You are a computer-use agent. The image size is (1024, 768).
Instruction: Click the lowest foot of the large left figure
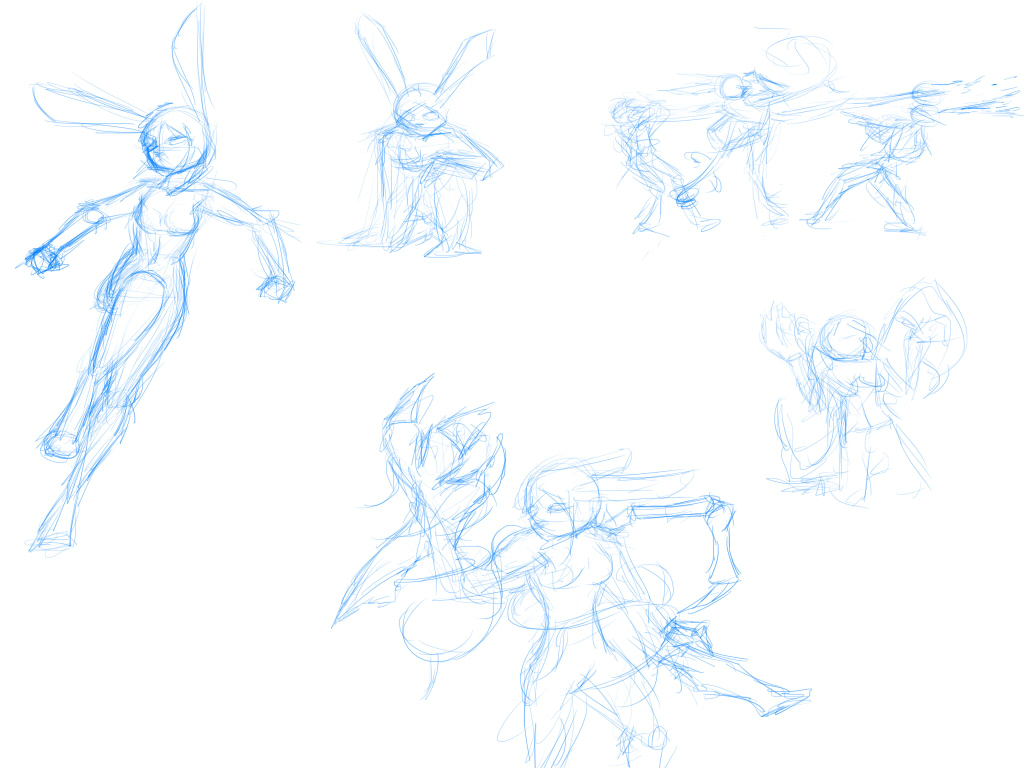pos(50,541)
